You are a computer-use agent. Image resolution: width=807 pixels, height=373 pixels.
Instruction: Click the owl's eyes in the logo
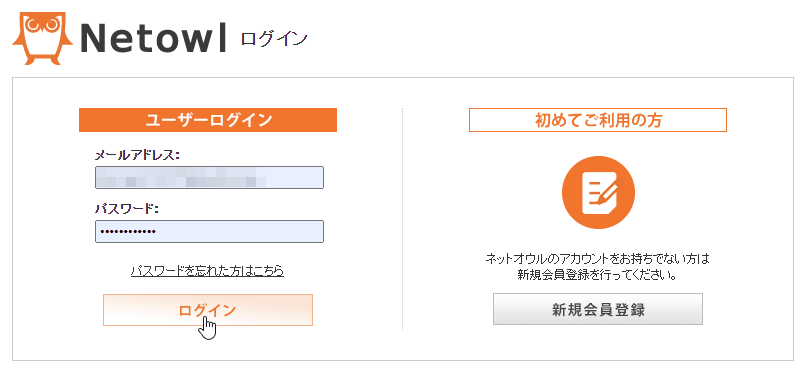coord(42,26)
